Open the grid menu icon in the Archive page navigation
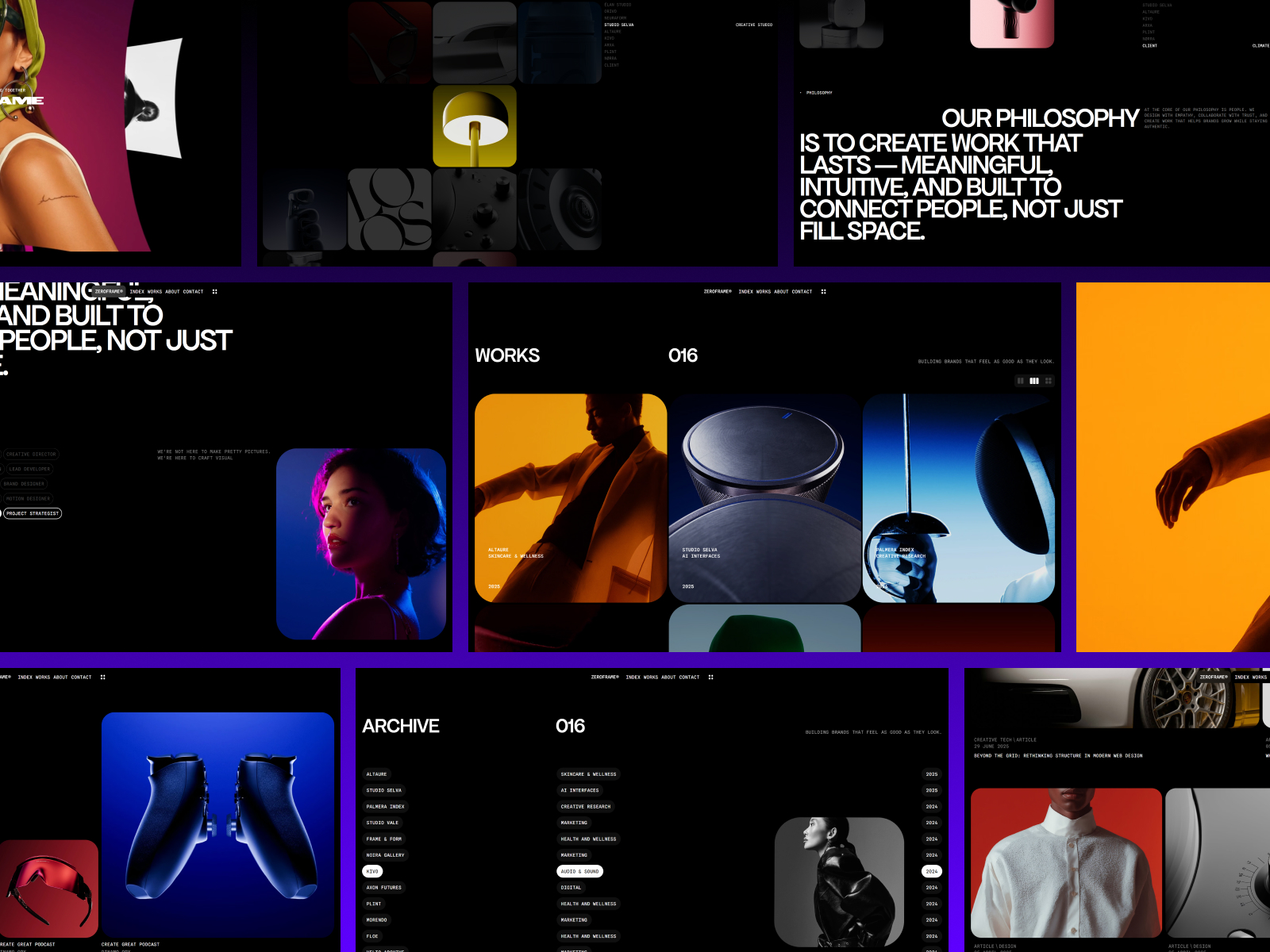Image resolution: width=1270 pixels, height=952 pixels. pyautogui.click(x=710, y=678)
